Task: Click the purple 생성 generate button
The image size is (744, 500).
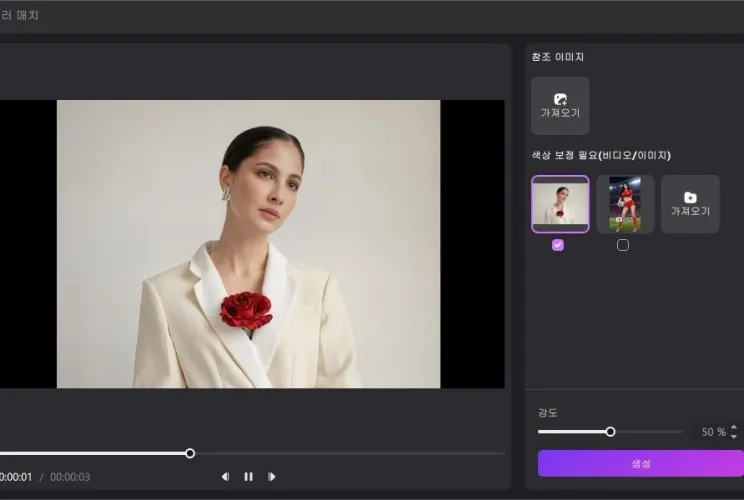Action: point(641,463)
